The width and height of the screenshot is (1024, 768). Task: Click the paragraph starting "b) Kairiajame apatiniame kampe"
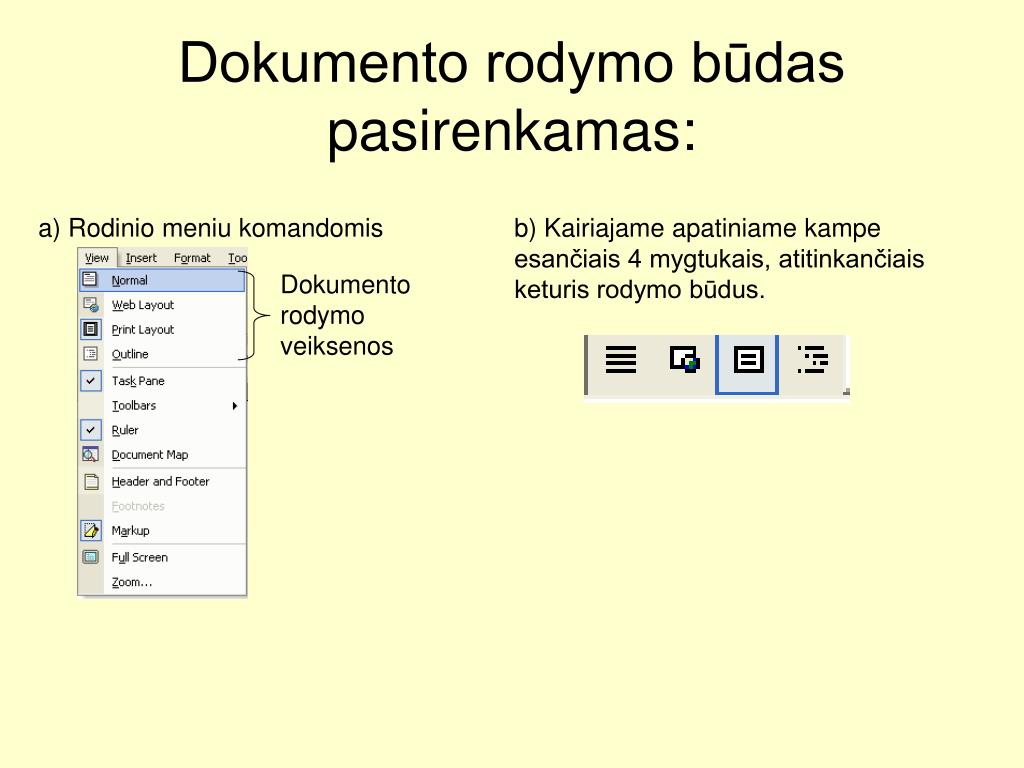click(x=719, y=259)
